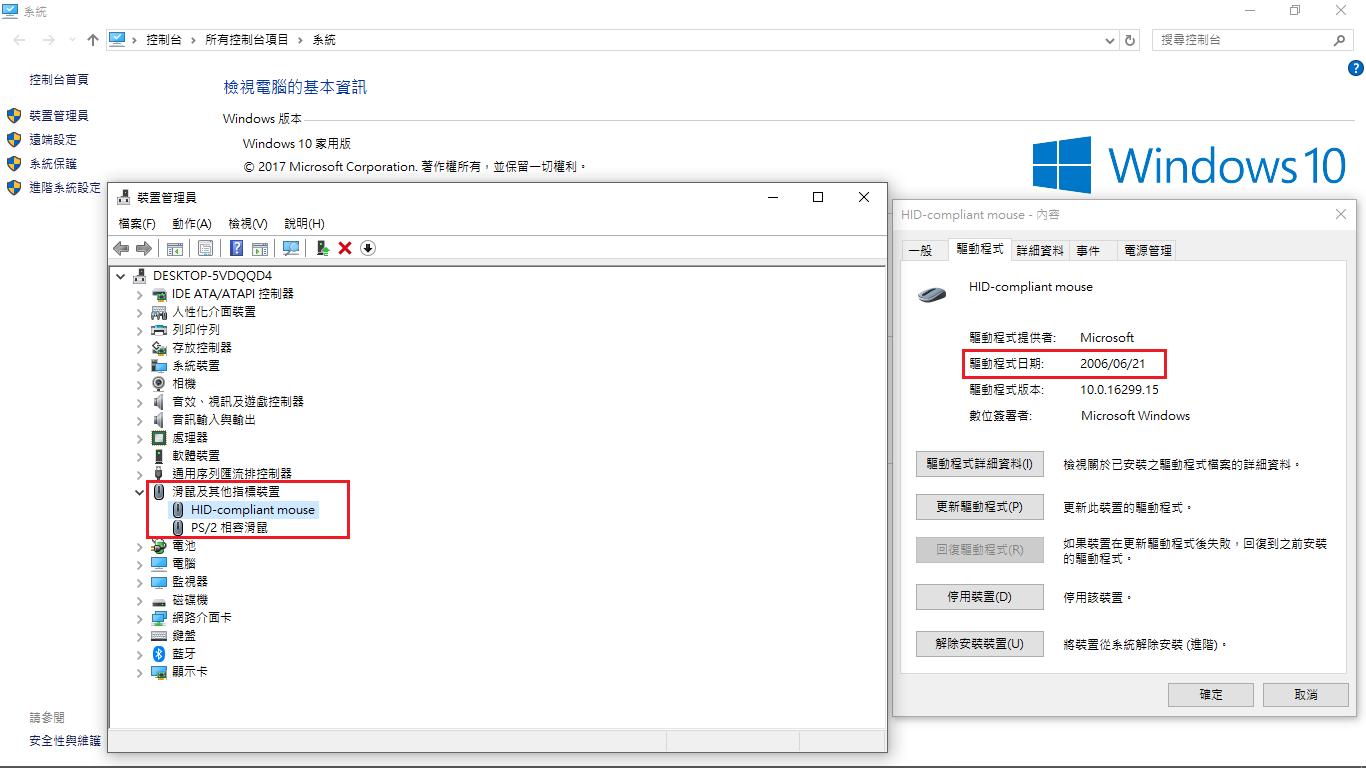This screenshot has height=768, width=1366.
Task: Open the 安全性與維護 link
Action: coord(65,741)
